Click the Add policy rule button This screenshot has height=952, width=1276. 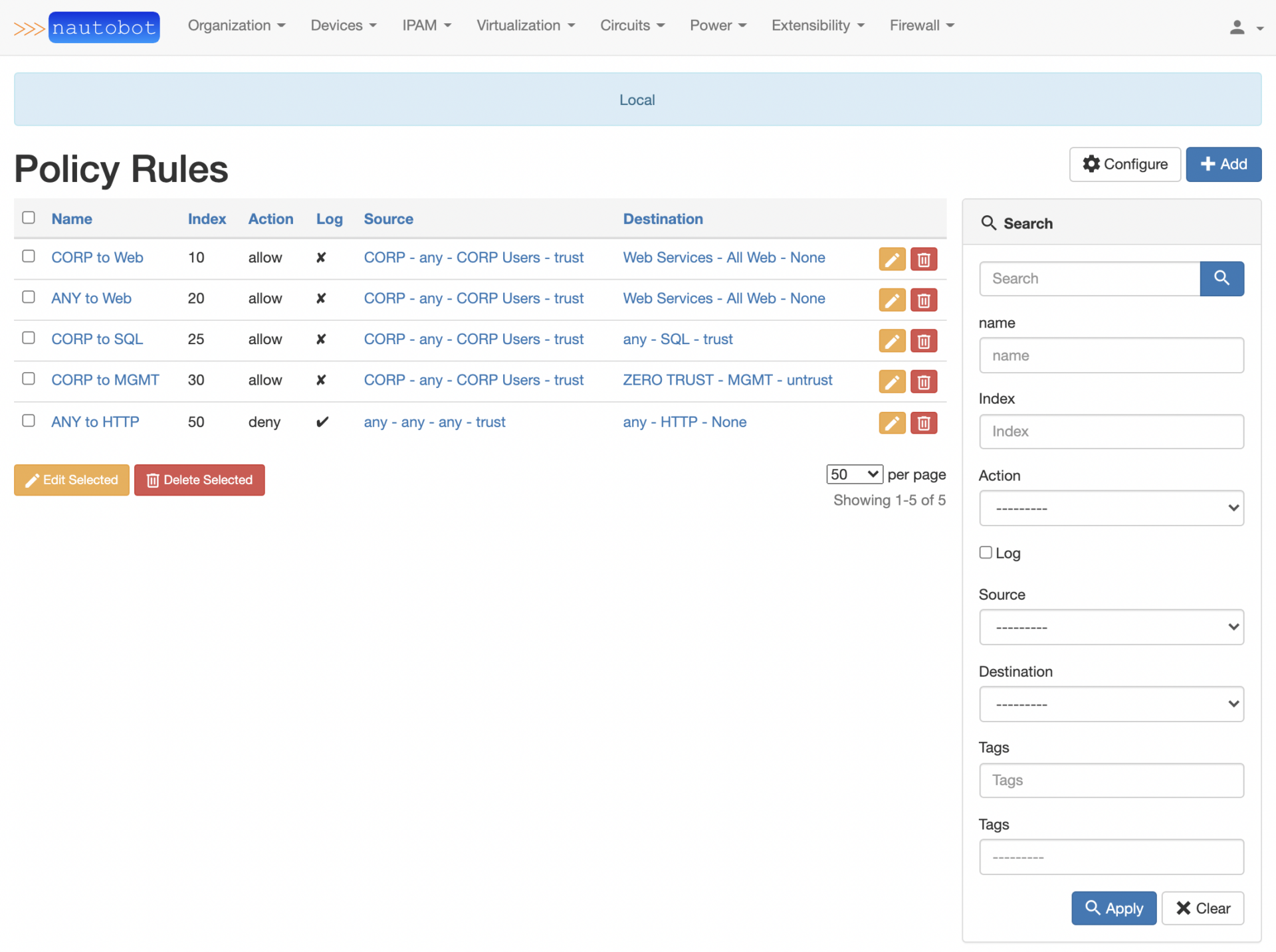pos(1223,164)
